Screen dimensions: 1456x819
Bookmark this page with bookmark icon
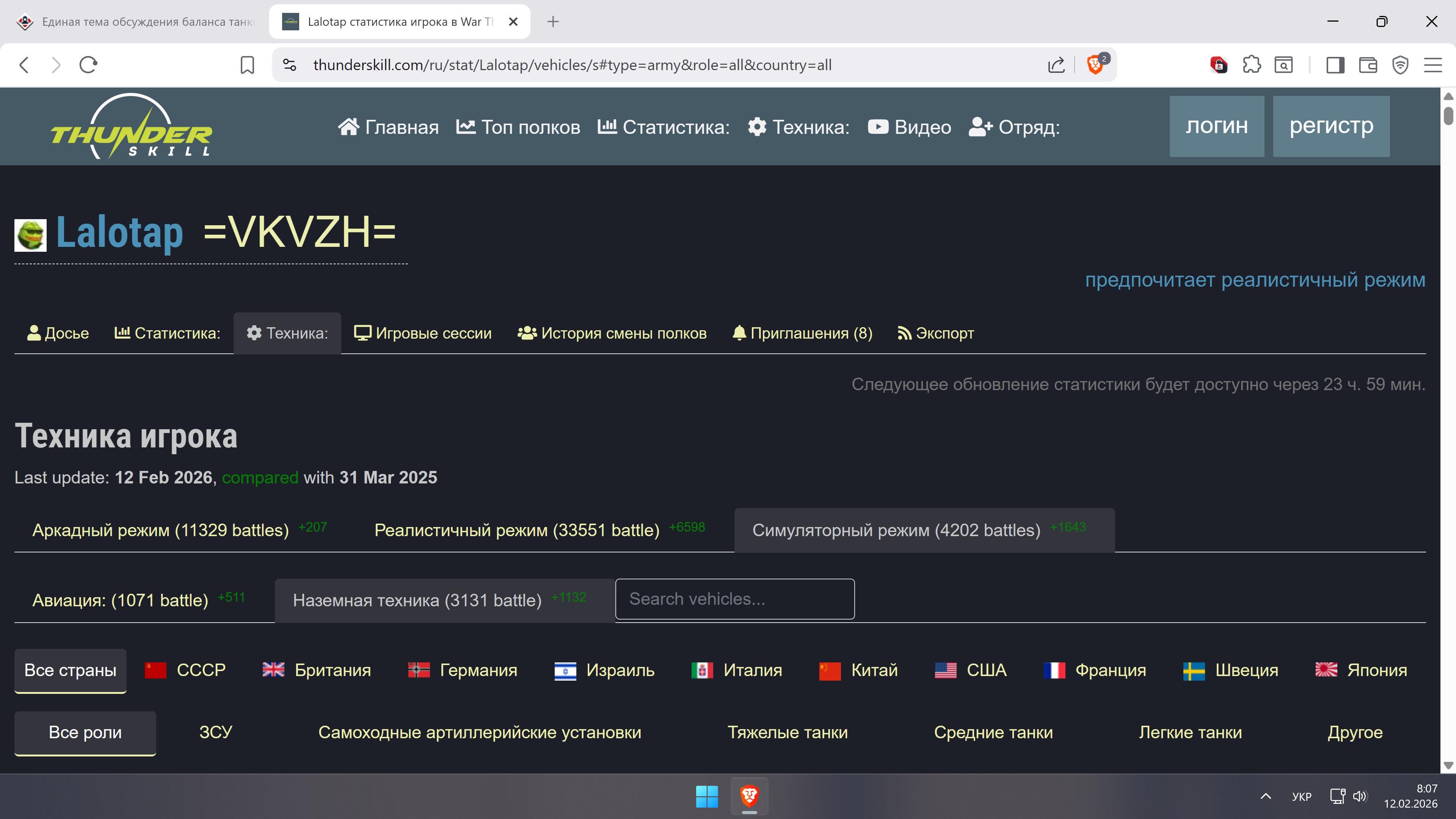point(247,65)
